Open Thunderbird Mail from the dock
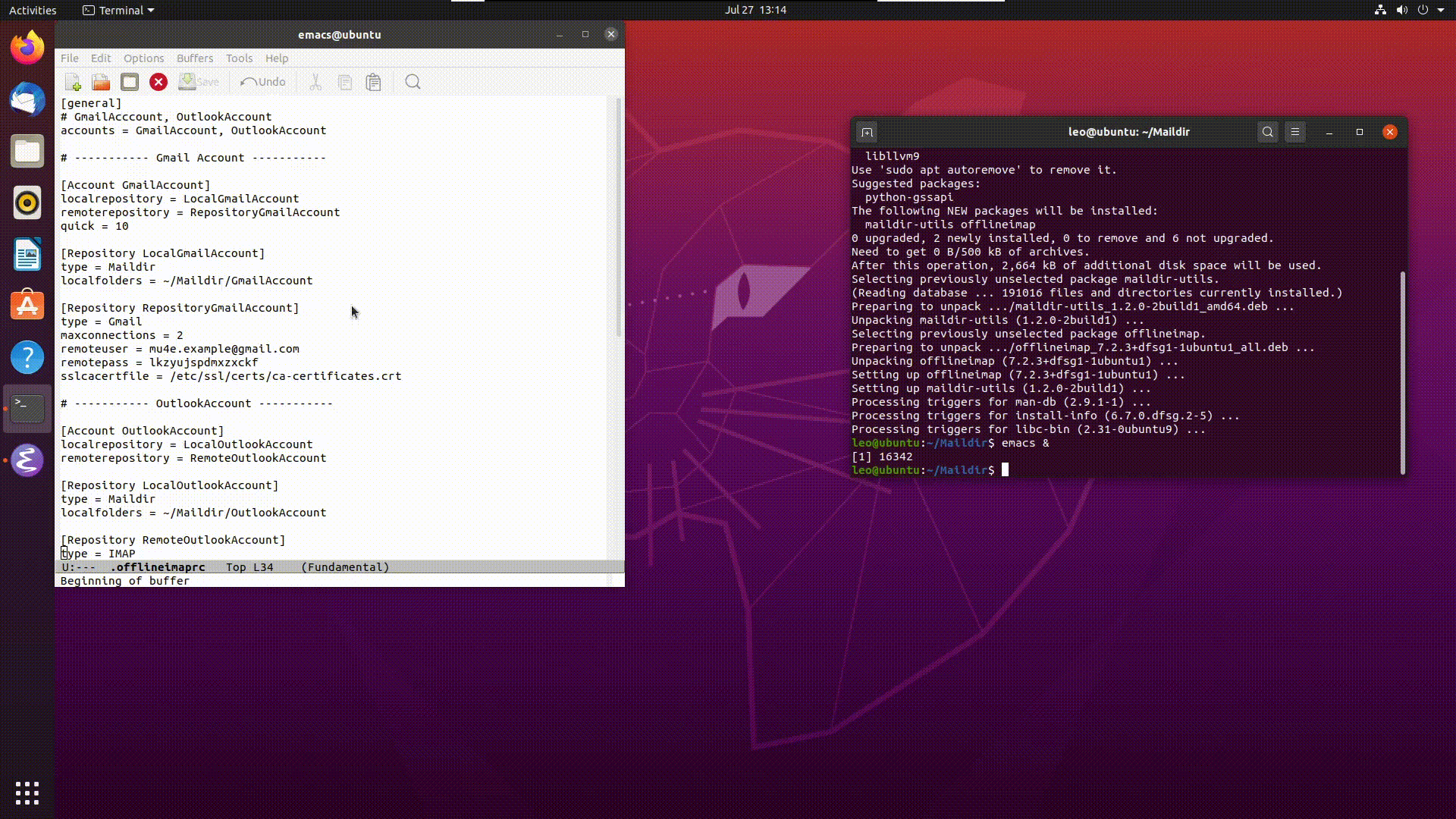 coord(27,99)
